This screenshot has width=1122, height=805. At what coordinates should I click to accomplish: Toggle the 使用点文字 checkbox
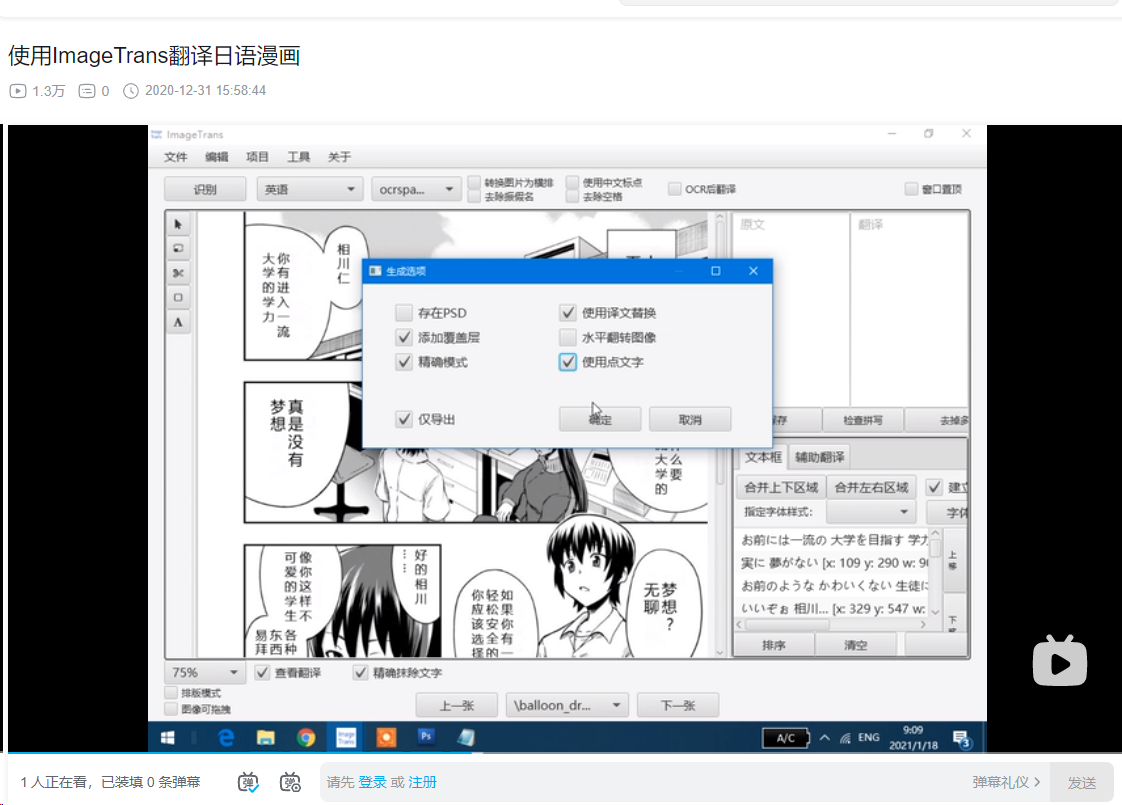[567, 361]
